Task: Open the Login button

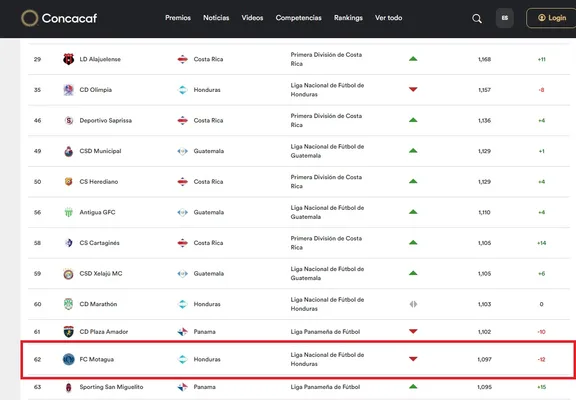Action: [552, 18]
